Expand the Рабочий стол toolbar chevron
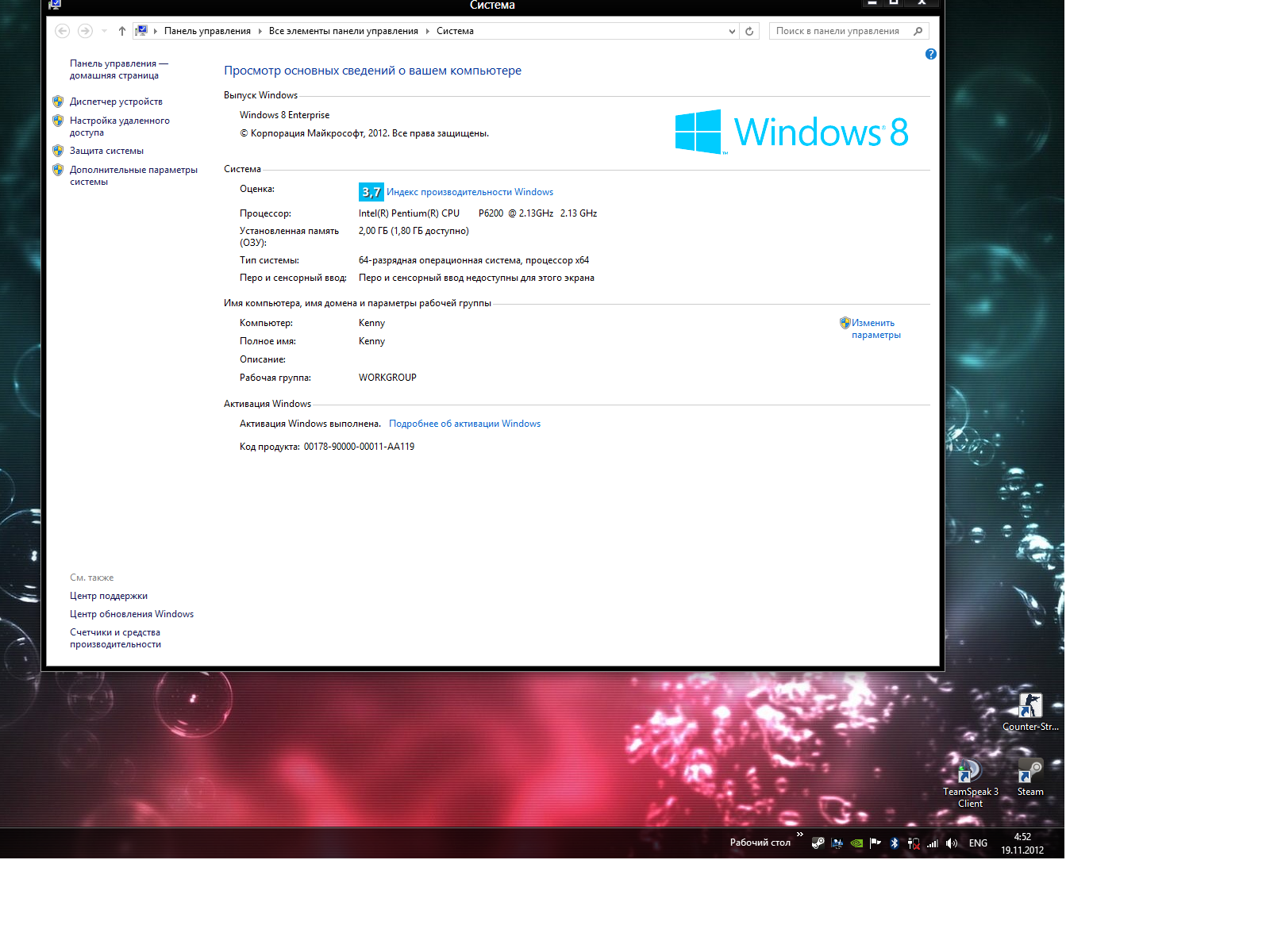 click(x=799, y=835)
